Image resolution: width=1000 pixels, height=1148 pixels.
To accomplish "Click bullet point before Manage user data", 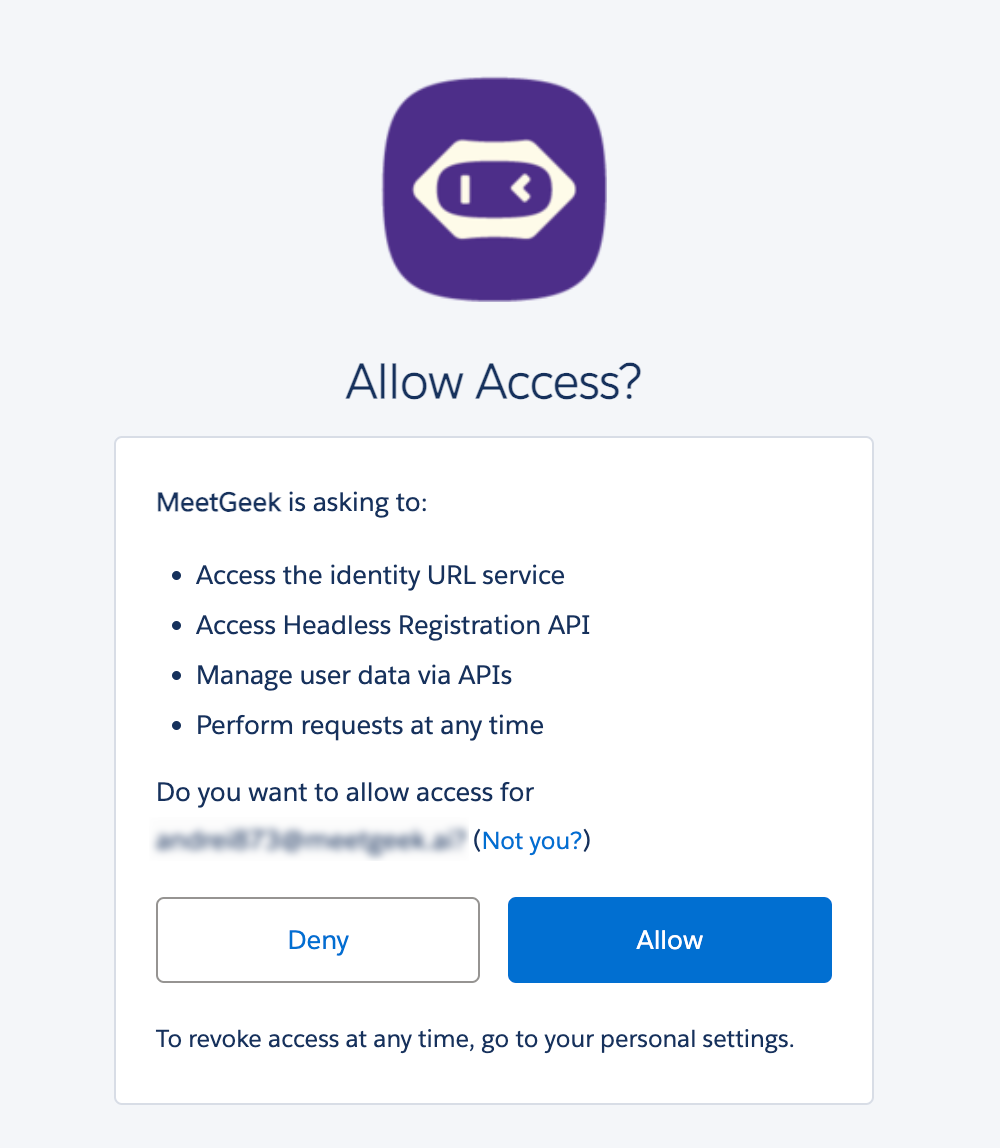I will [x=177, y=677].
